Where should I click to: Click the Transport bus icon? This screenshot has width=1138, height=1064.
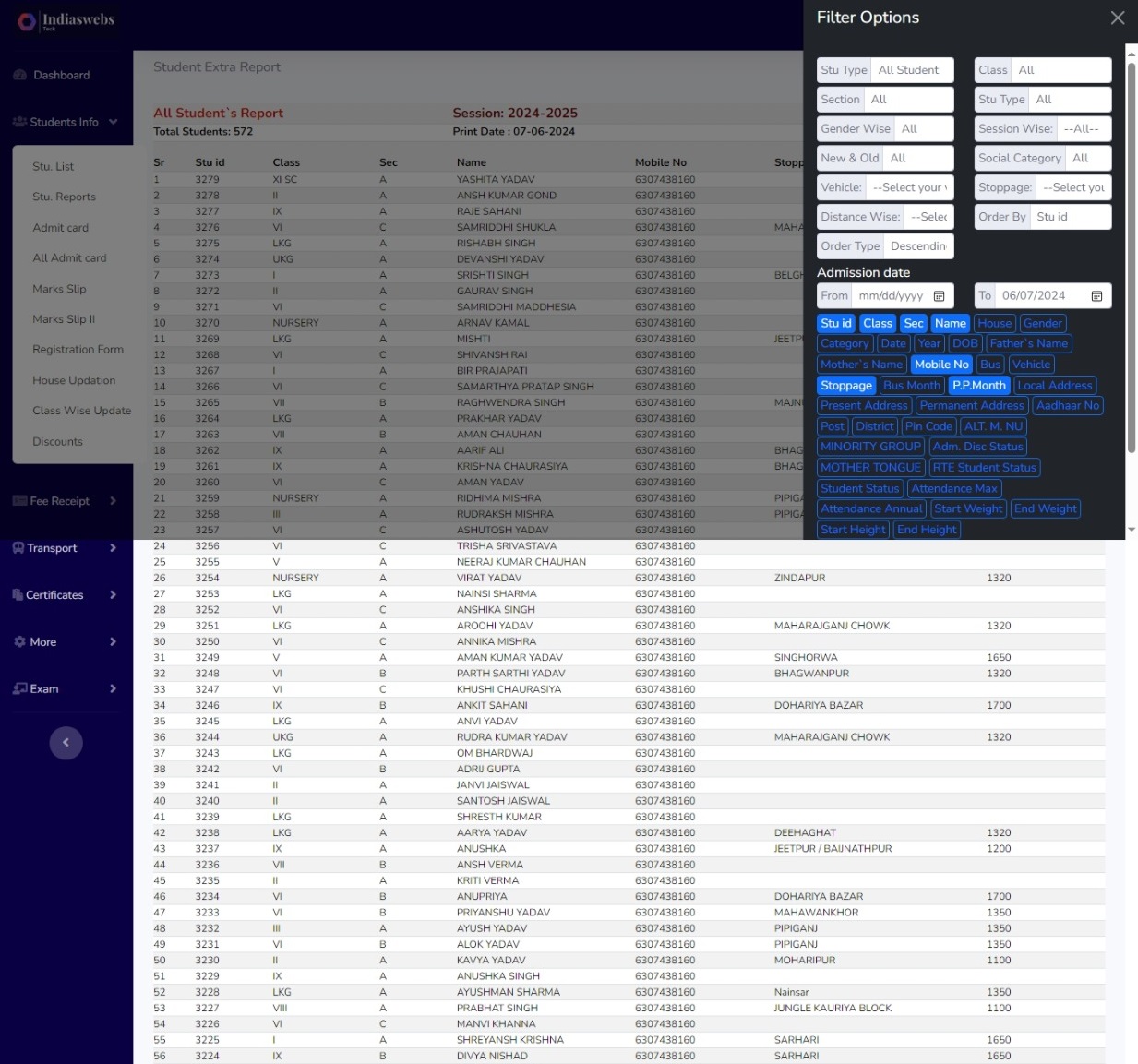pos(18,548)
